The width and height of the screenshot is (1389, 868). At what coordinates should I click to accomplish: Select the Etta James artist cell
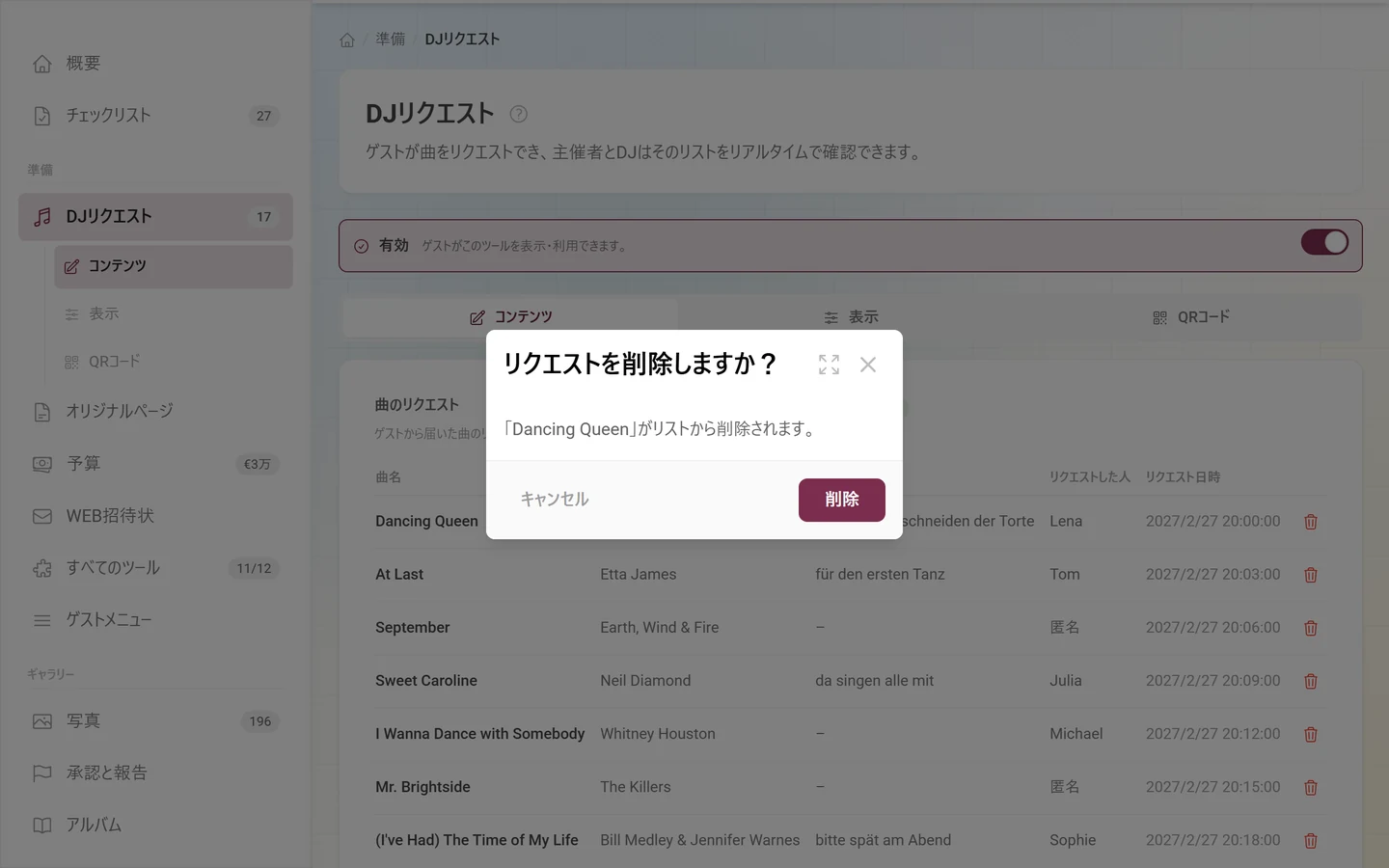click(x=639, y=575)
